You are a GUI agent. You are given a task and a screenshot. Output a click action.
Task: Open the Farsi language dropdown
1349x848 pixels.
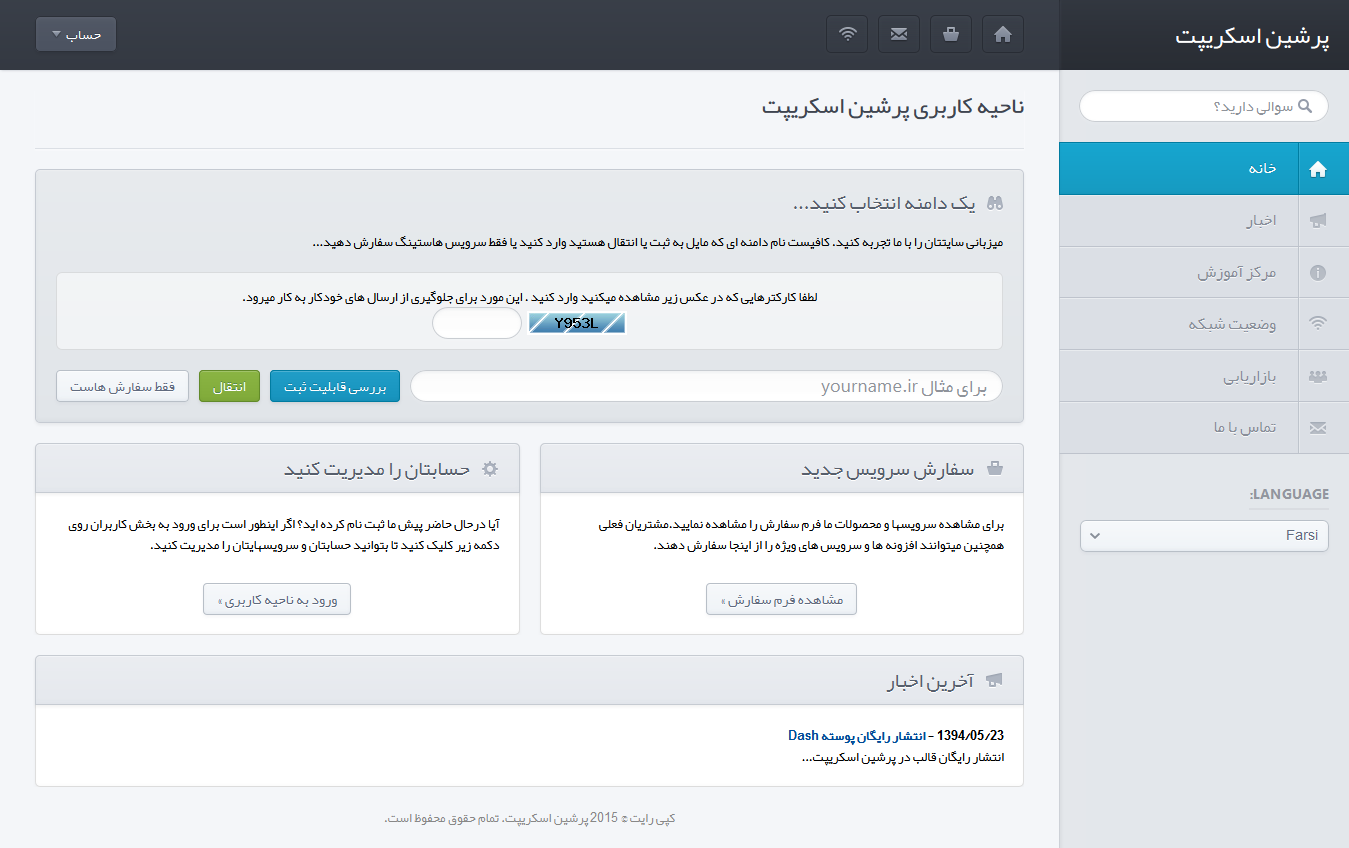pyautogui.click(x=1204, y=535)
